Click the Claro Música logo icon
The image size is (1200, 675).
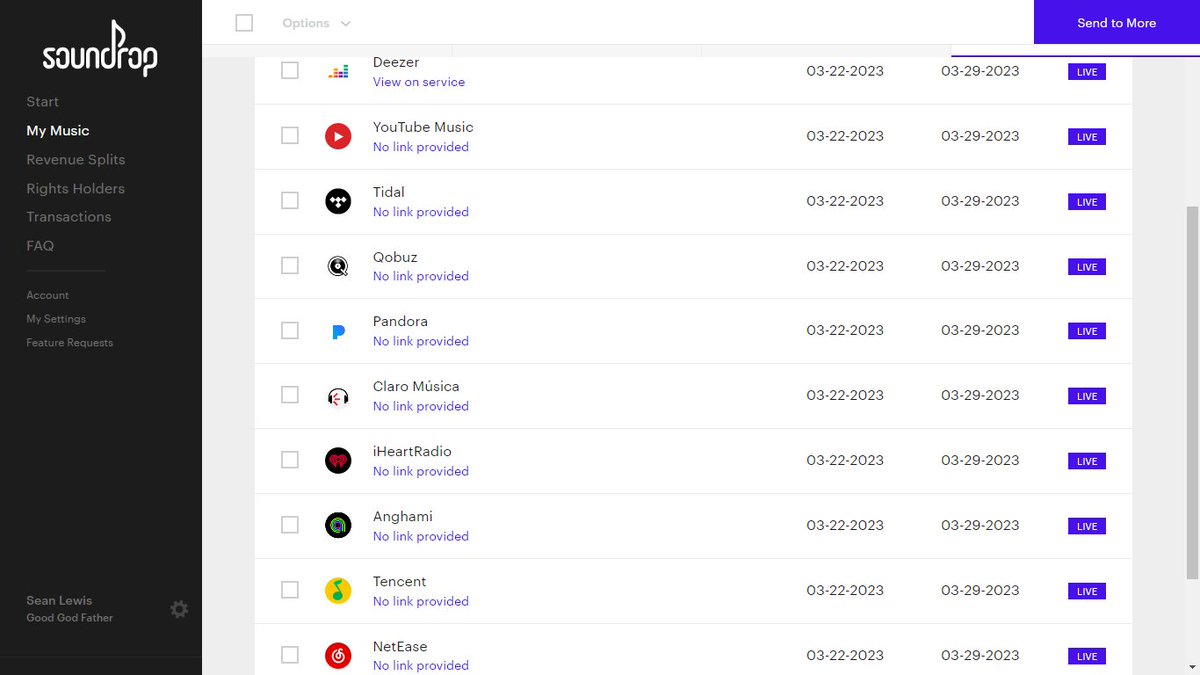[x=338, y=396]
